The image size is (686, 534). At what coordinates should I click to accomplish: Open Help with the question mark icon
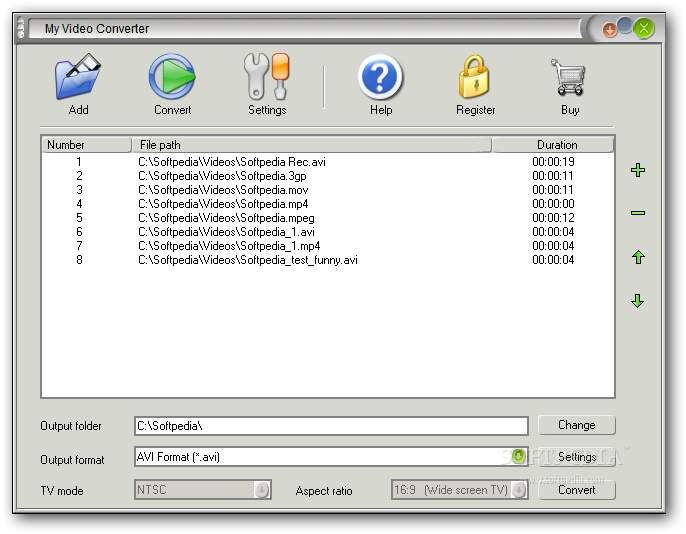pyautogui.click(x=380, y=77)
